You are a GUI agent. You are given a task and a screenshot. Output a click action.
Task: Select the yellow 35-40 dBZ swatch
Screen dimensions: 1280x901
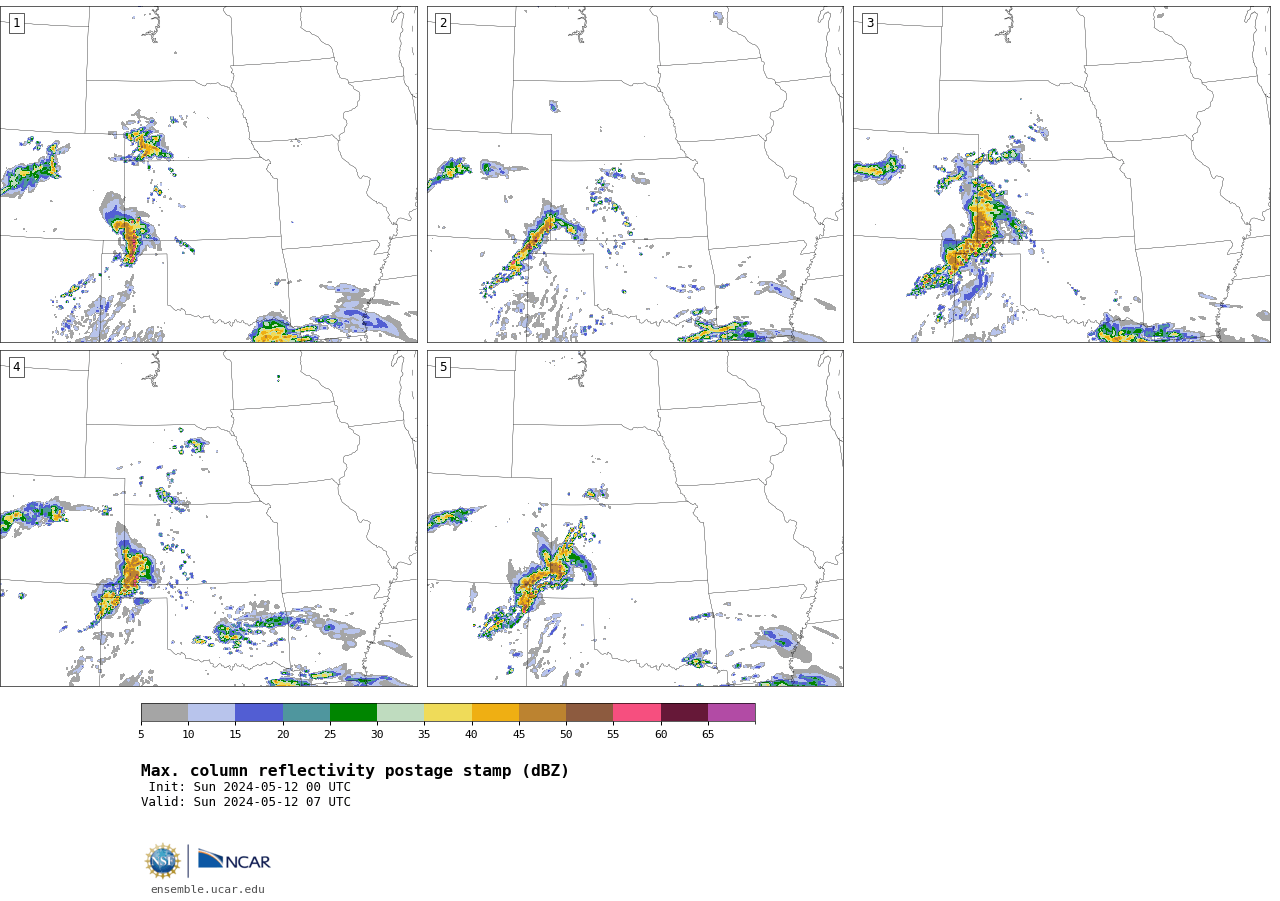click(x=448, y=712)
